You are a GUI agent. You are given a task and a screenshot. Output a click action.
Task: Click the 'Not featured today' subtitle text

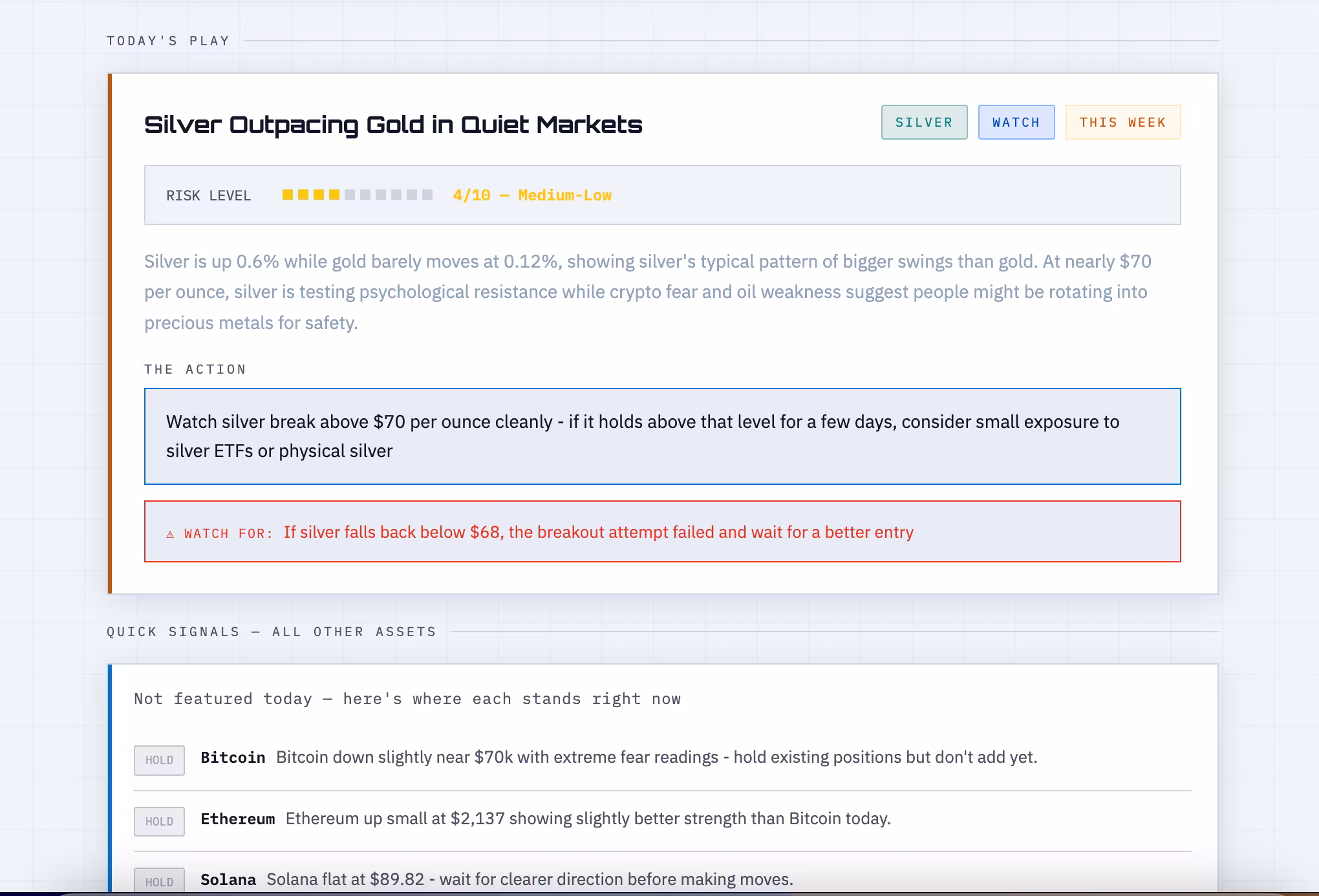(407, 699)
